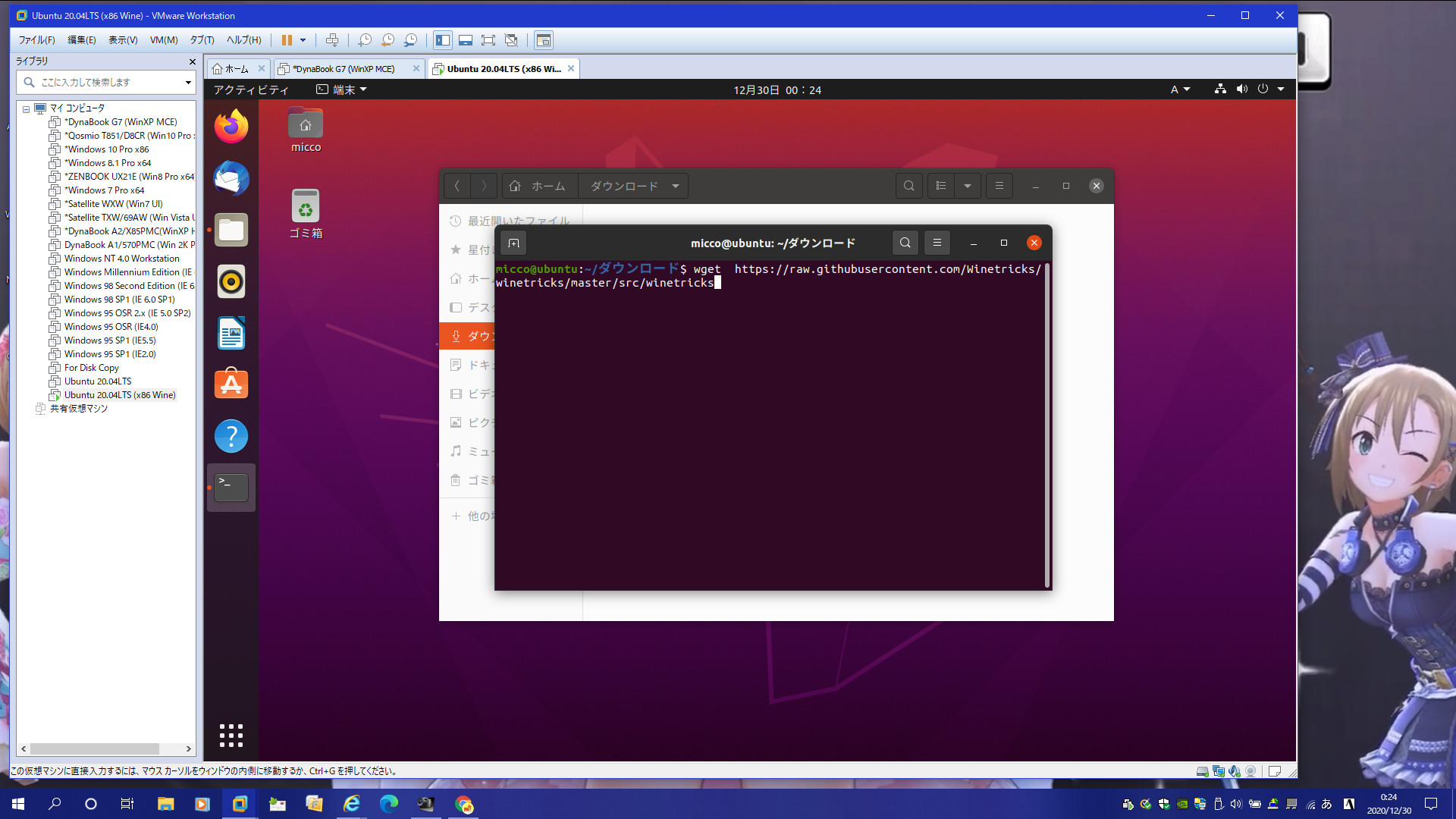Switch Files window to list view
Image resolution: width=1456 pixels, height=819 pixels.
click(941, 186)
